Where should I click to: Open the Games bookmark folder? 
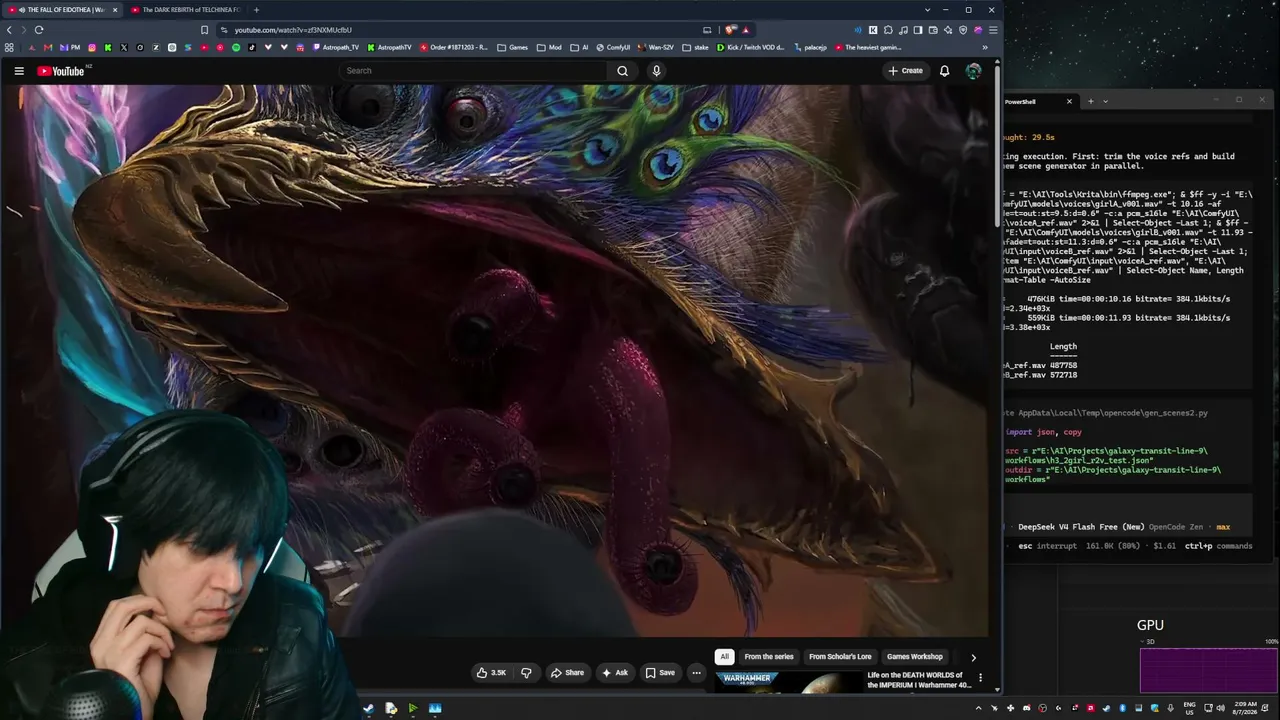click(513, 47)
